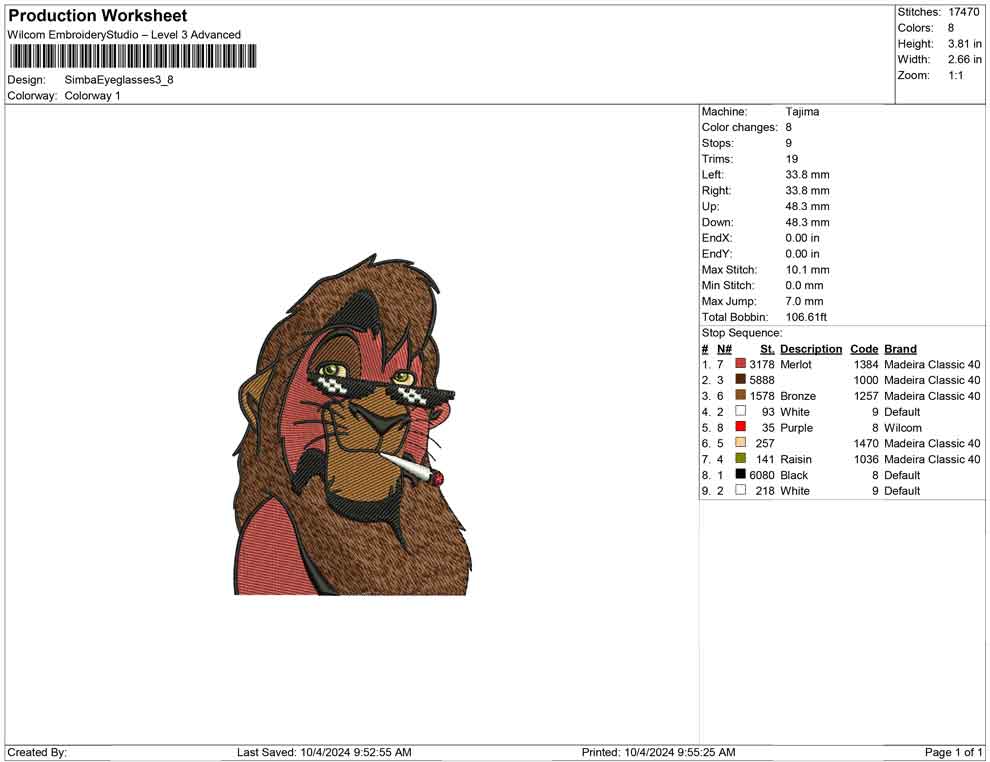Click the Purple row red swatch
Screen dimensions: 990x762
[x=741, y=427]
